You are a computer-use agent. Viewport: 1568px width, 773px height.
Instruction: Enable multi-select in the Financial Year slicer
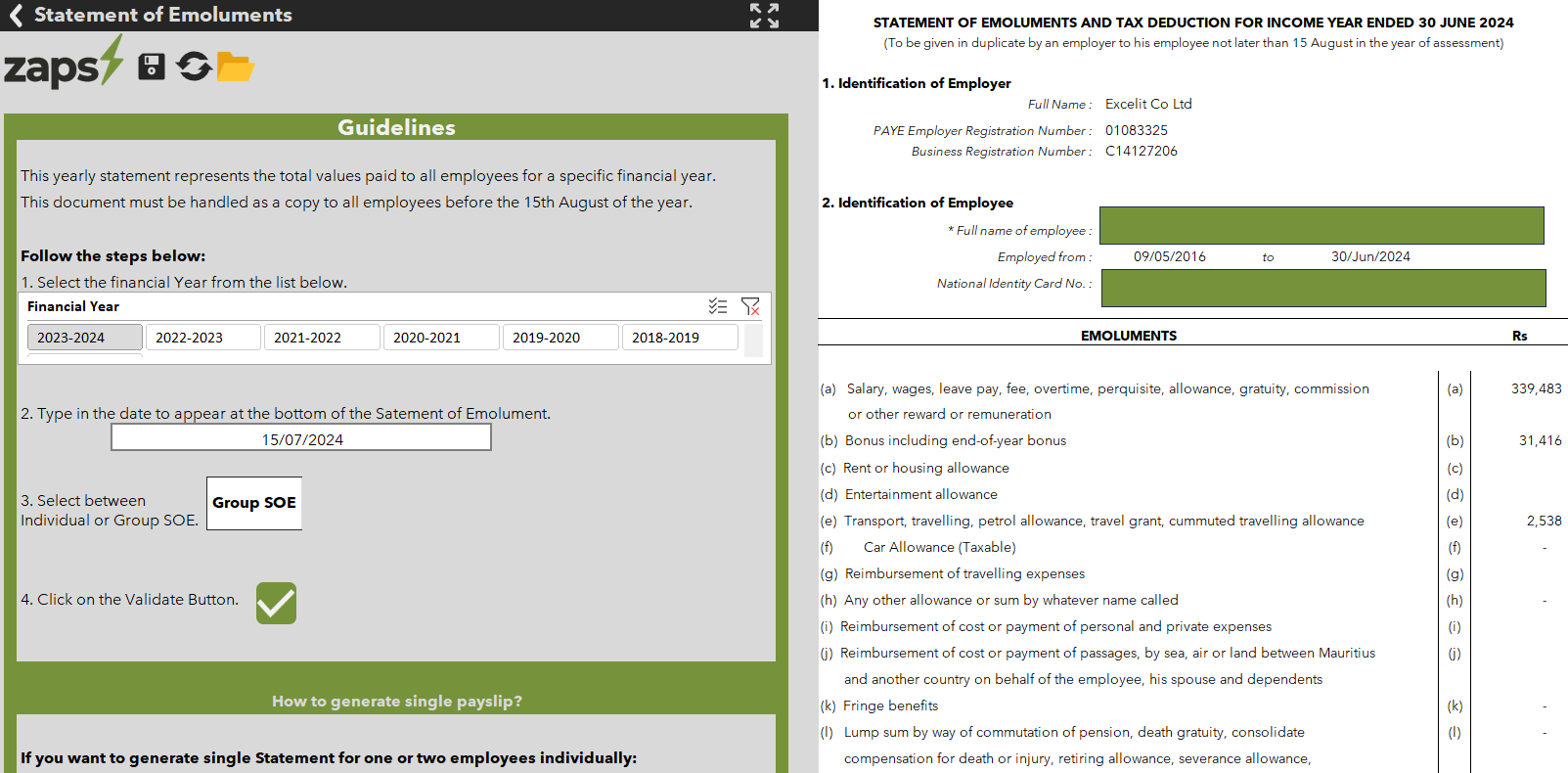[718, 306]
